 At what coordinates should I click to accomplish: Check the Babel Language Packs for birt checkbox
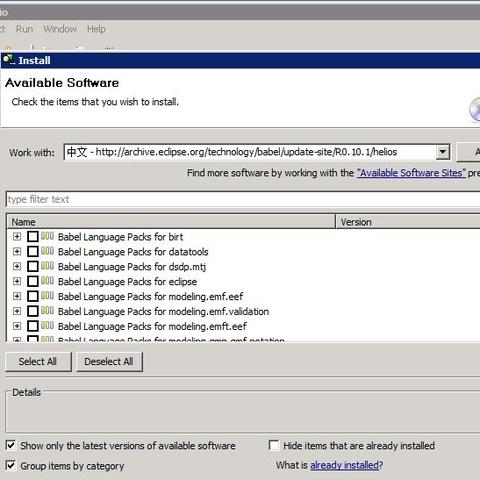(x=33, y=237)
